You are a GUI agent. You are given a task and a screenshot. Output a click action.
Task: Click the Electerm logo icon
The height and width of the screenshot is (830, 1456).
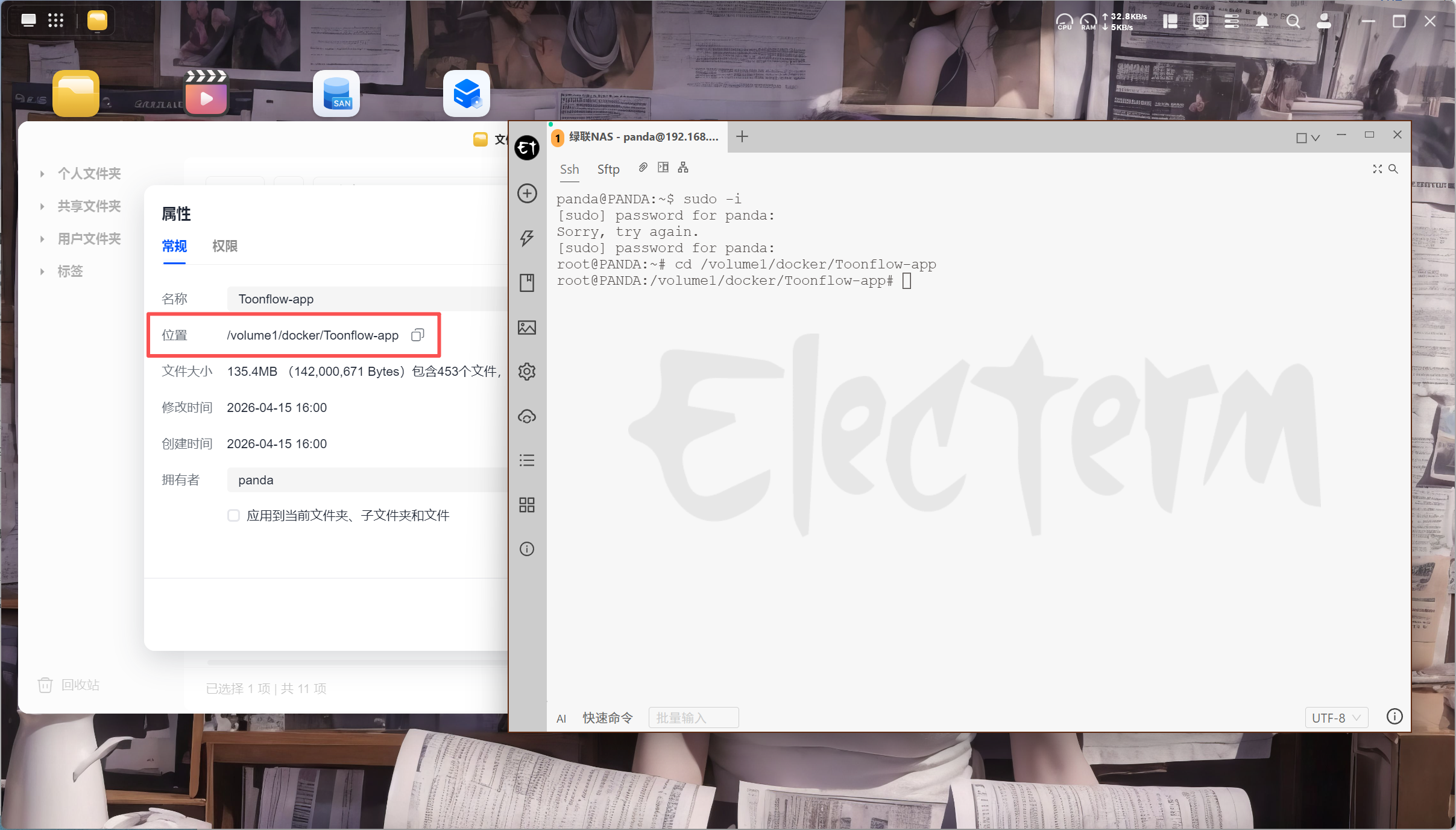coord(527,148)
